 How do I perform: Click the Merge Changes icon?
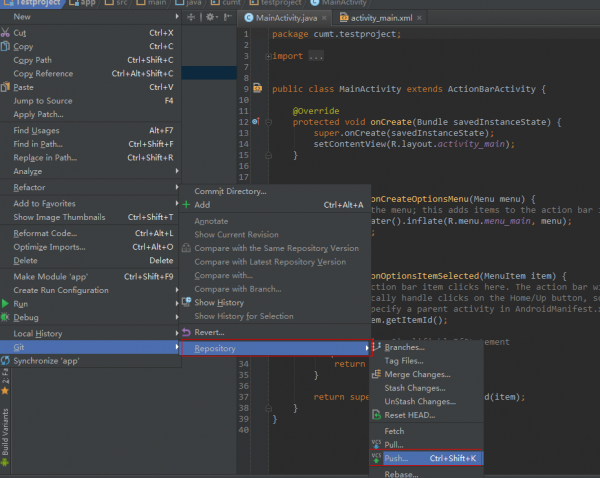click(377, 374)
